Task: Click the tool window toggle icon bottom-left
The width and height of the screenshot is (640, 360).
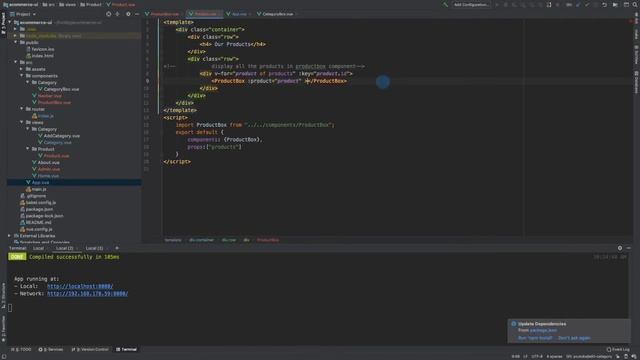Action: point(3,356)
